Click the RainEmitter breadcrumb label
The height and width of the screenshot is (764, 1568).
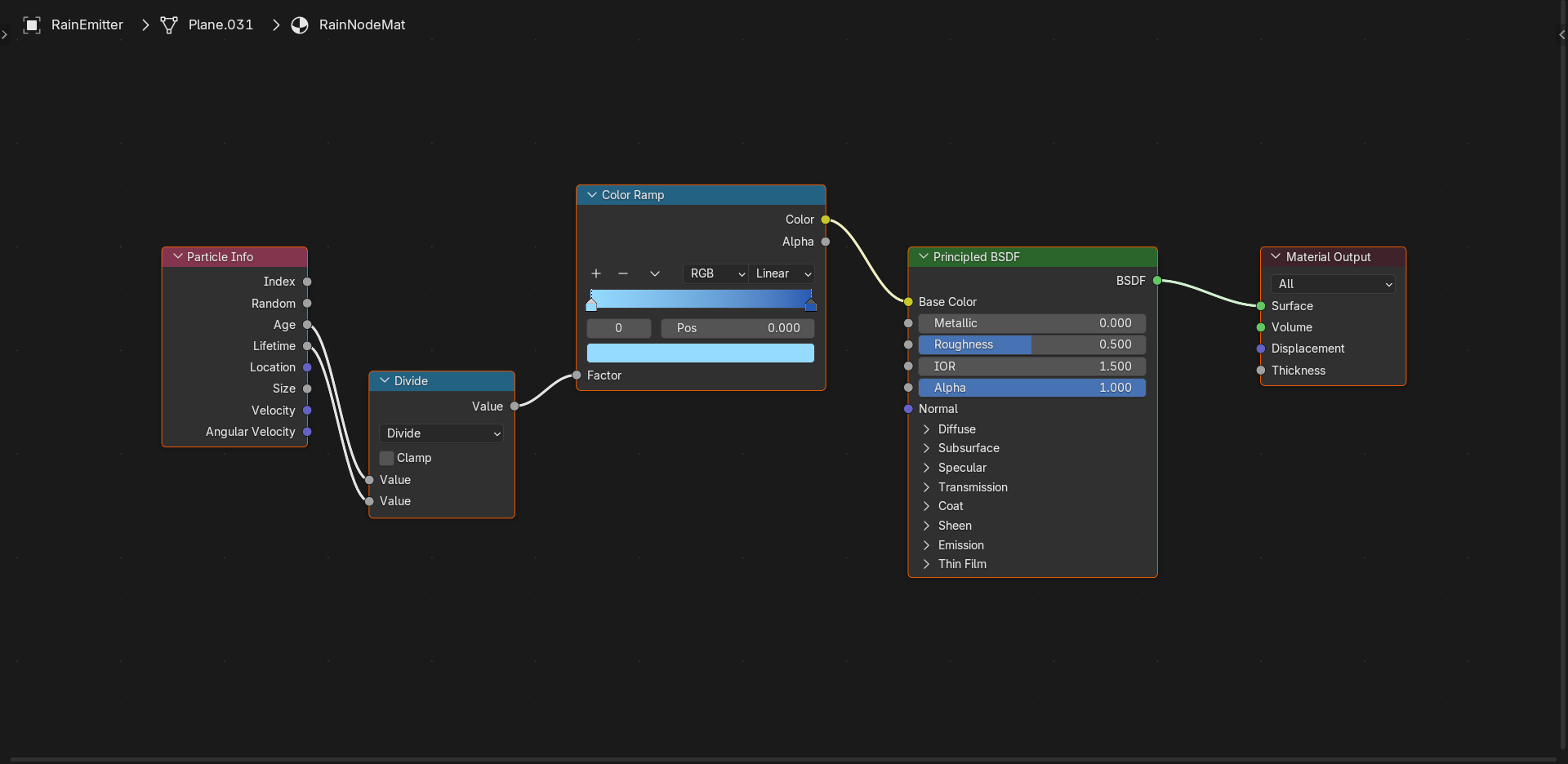(87, 25)
